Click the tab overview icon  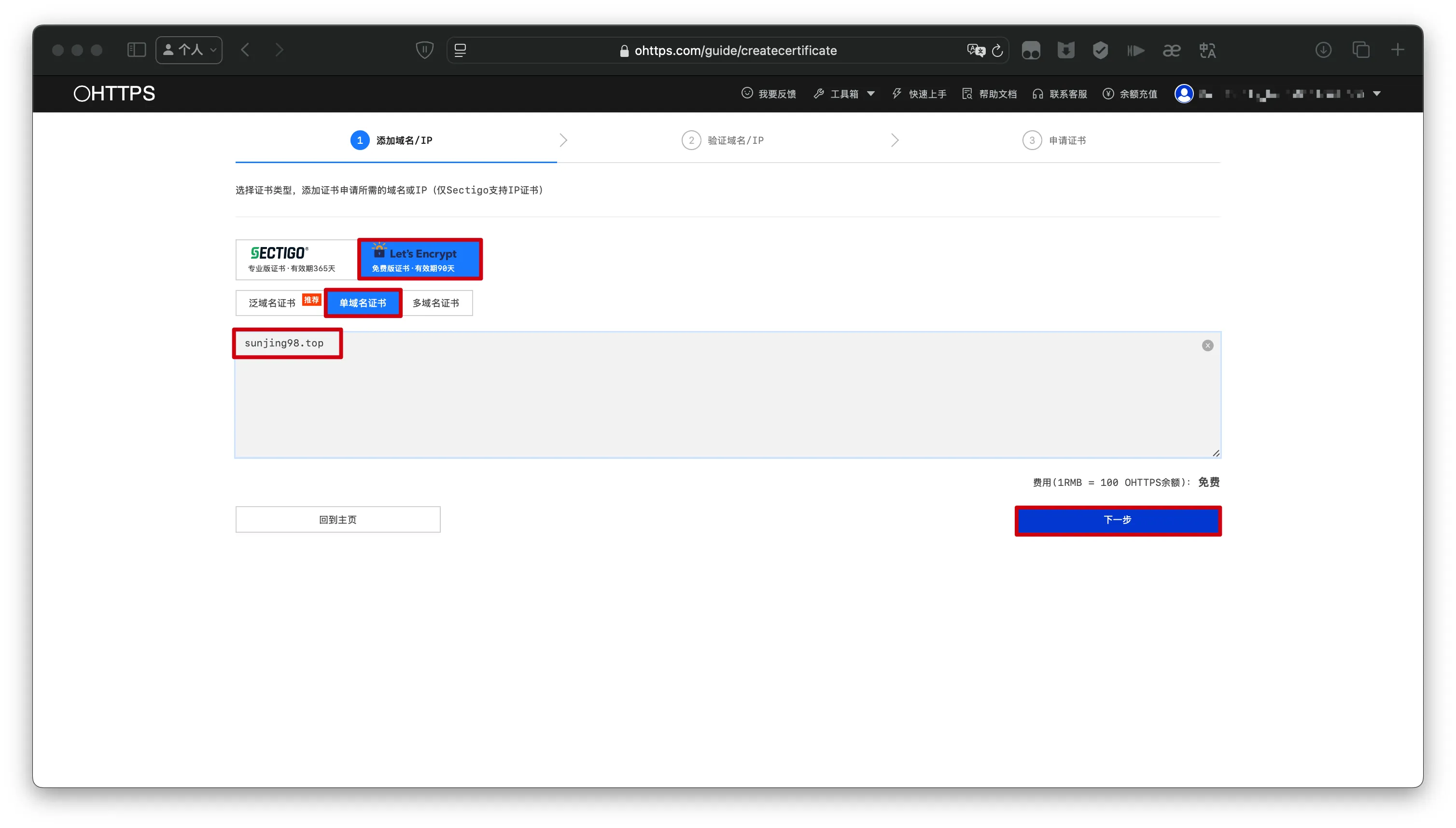tap(1361, 50)
